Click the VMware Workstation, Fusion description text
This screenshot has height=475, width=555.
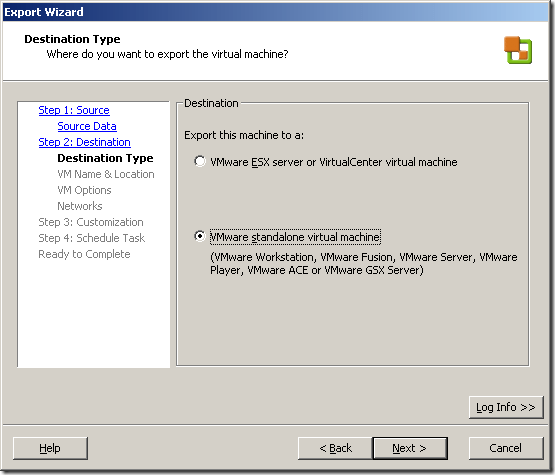pos(364,263)
